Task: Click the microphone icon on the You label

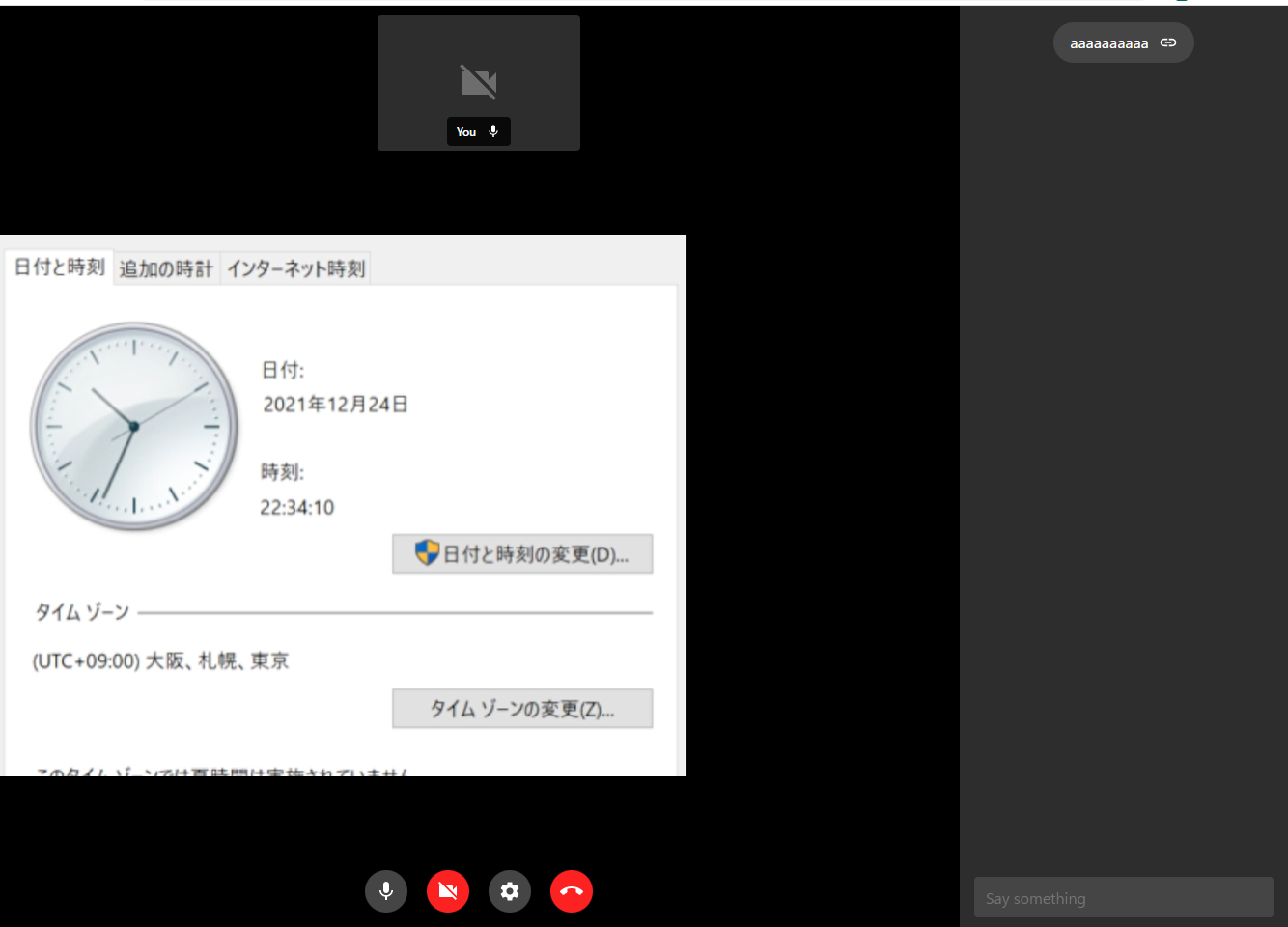Action: click(x=493, y=131)
